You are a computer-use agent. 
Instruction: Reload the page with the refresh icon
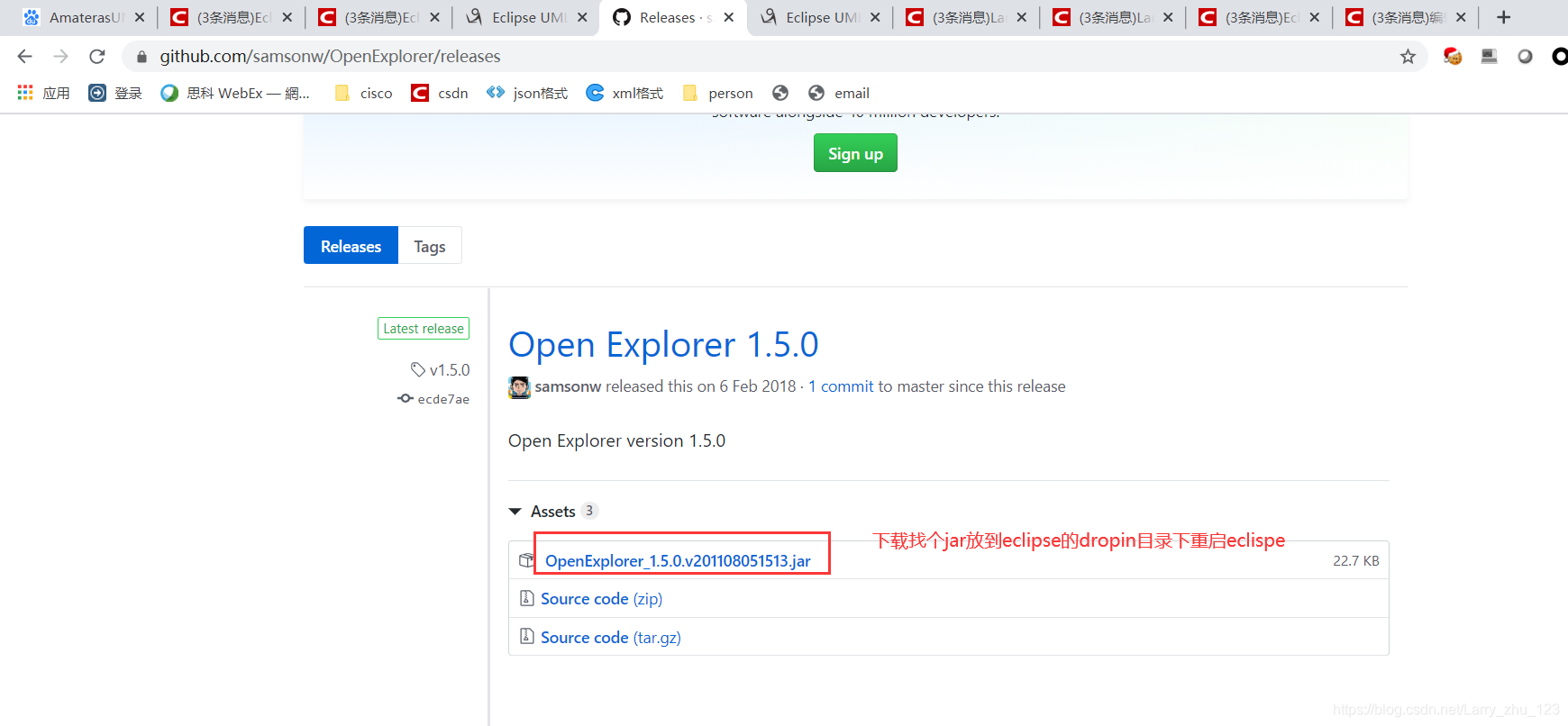[97, 57]
